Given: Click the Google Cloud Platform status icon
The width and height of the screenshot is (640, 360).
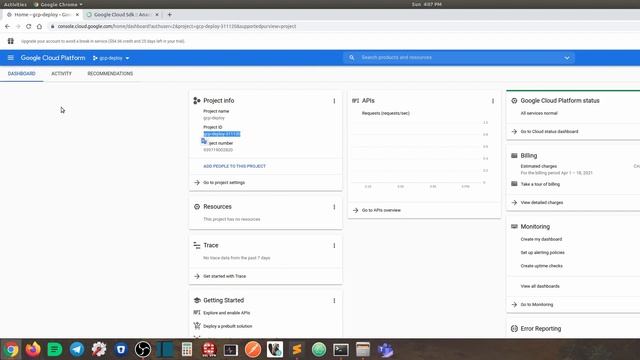Looking at the screenshot, I should click(x=514, y=100).
